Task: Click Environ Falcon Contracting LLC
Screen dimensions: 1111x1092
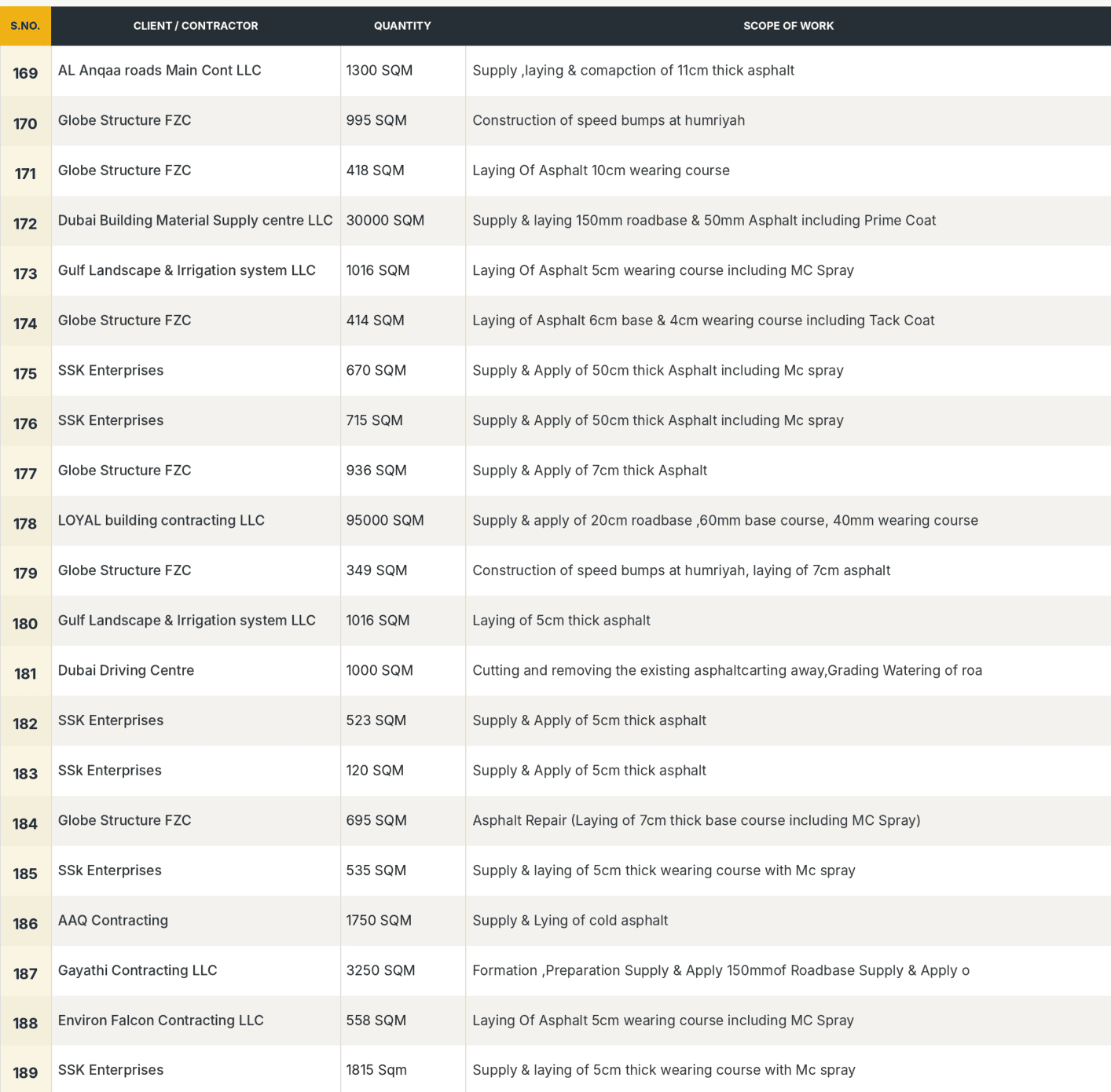Action: [x=161, y=1021]
